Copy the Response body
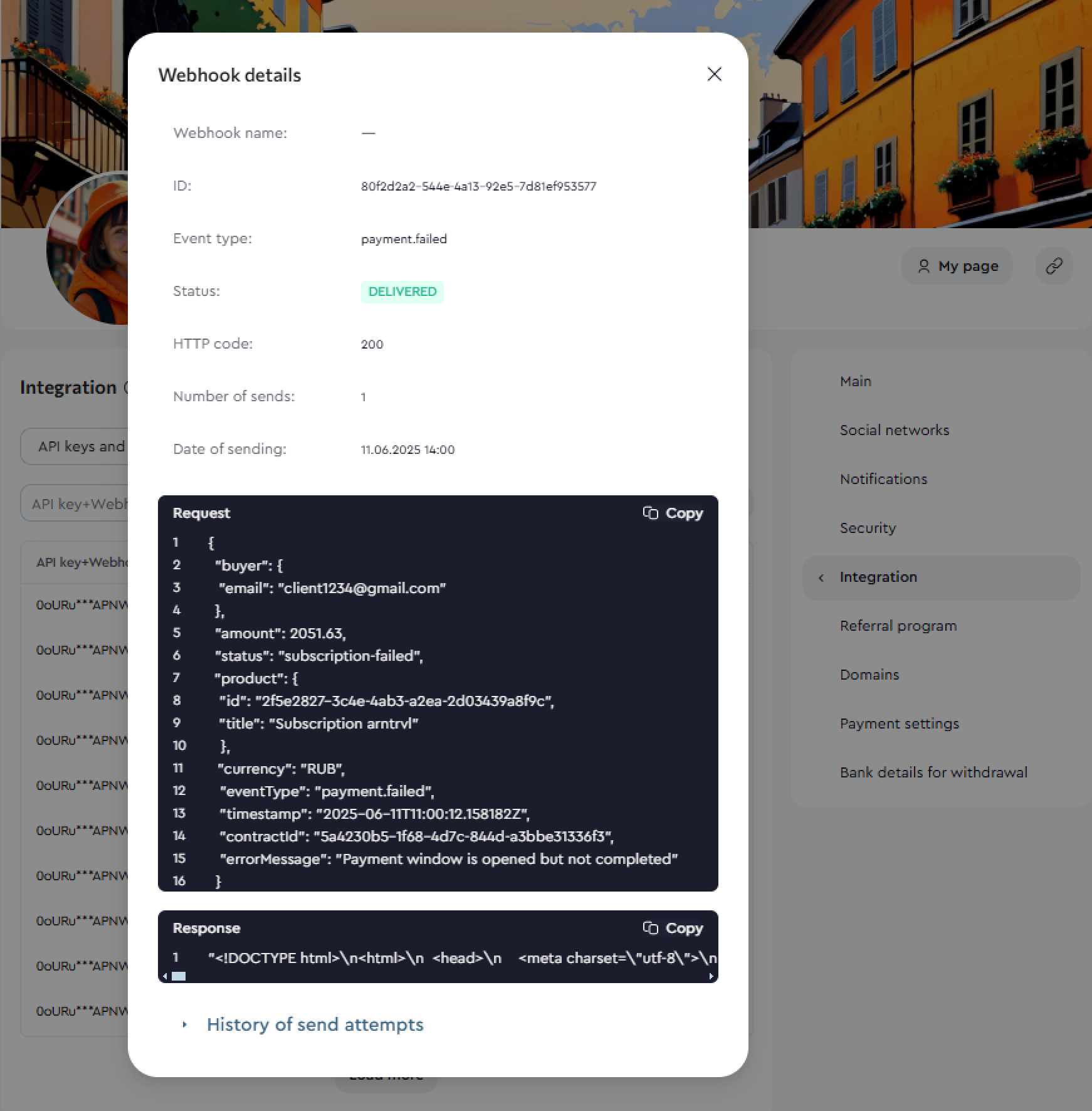1092x1111 pixels. click(673, 928)
